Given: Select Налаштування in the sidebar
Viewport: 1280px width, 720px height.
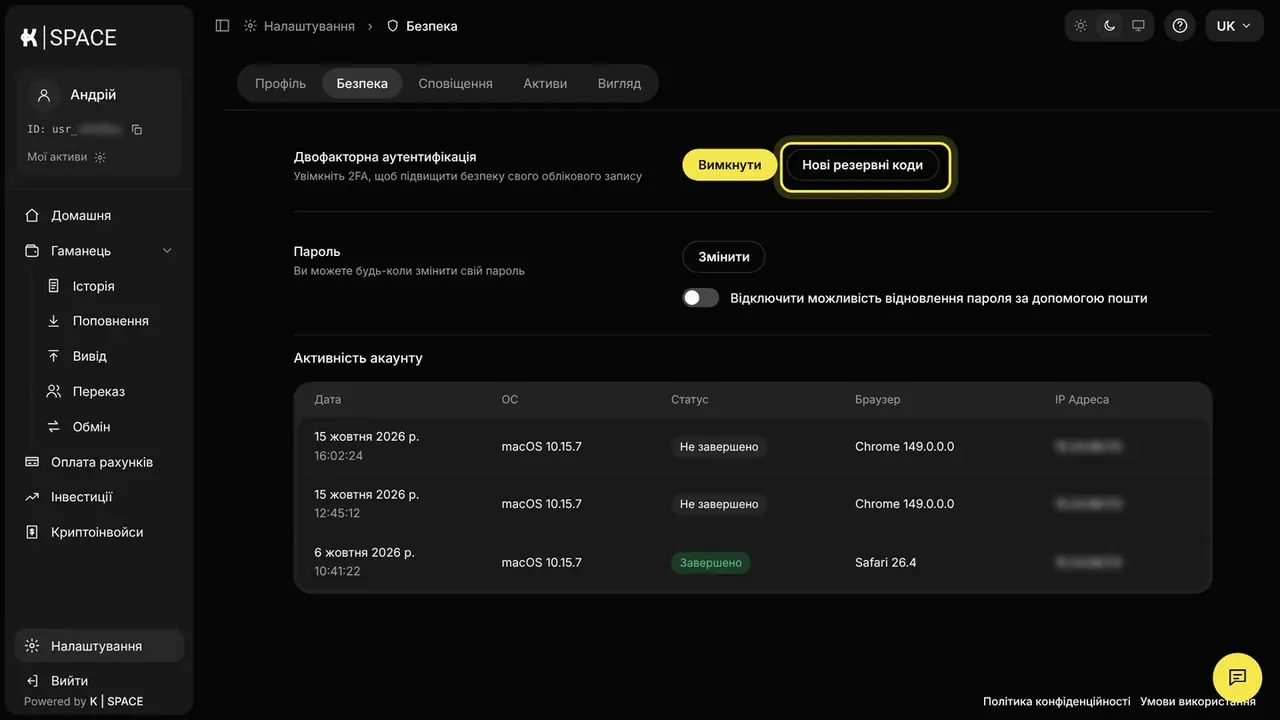Looking at the screenshot, I should click(x=99, y=646).
